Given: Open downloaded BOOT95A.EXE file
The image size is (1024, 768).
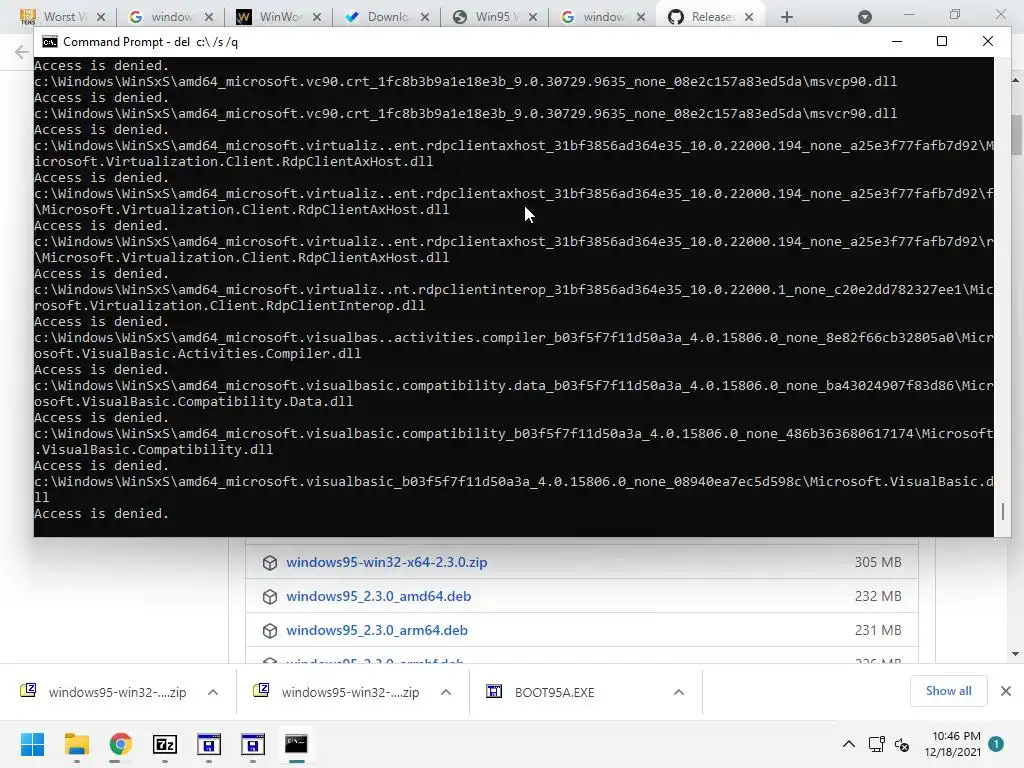Looking at the screenshot, I should [541, 692].
